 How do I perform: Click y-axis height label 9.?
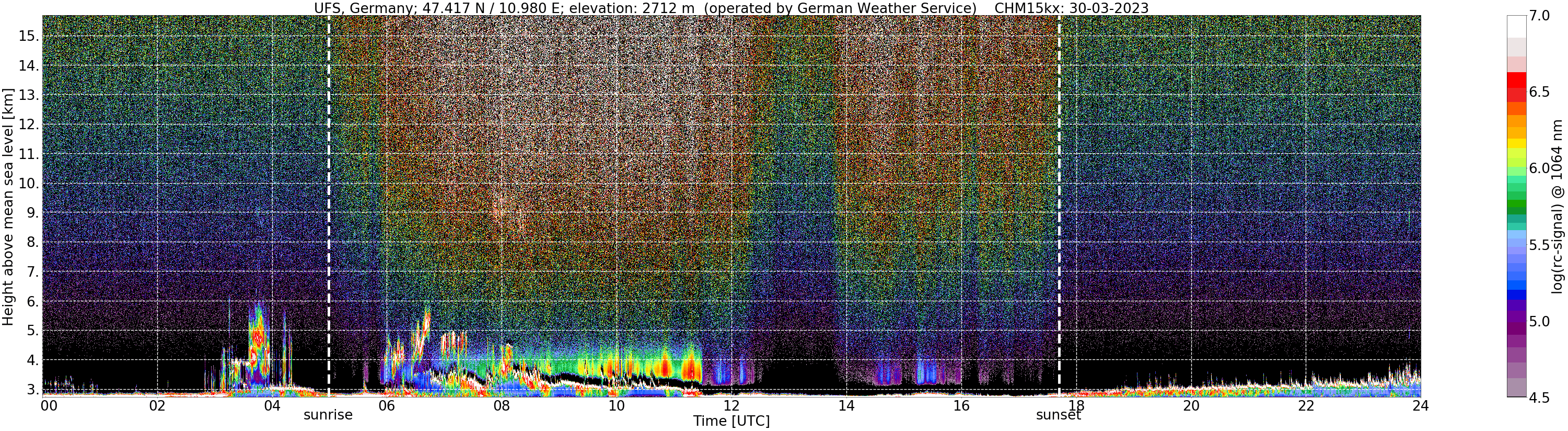coord(32,213)
